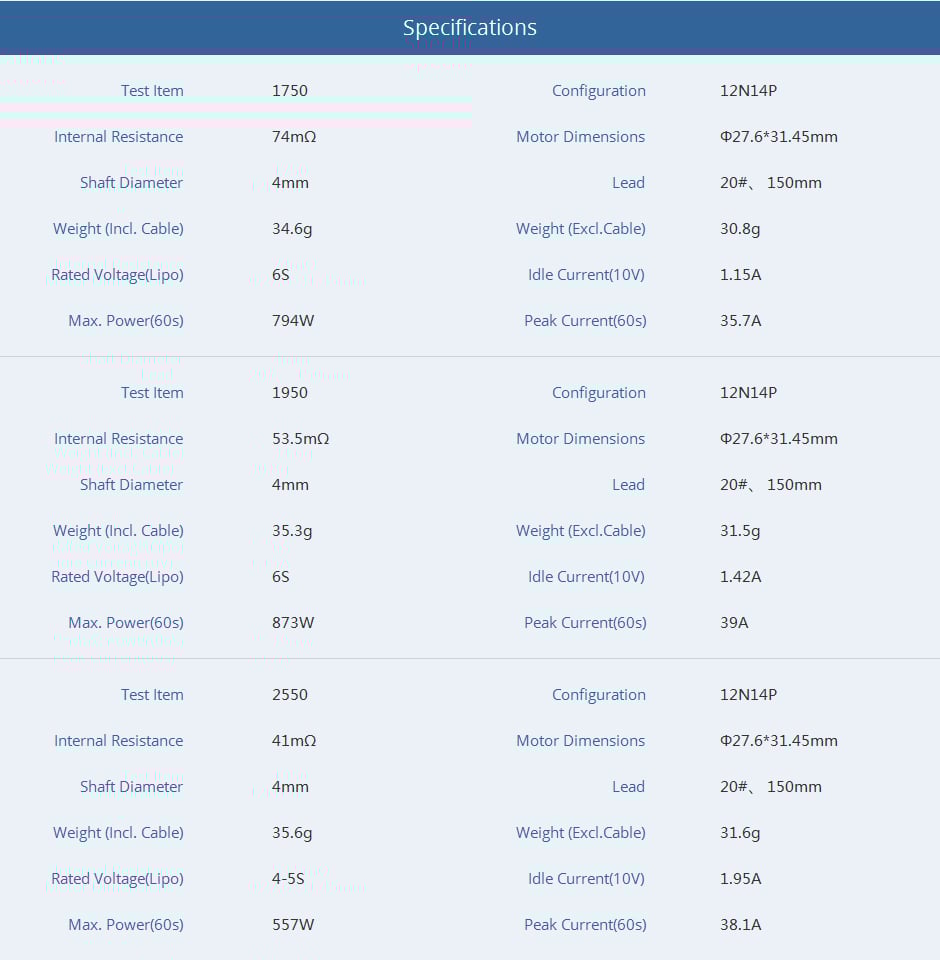Select the 41mΩ internal resistance value
Screen dimensions: 940x960
[x=294, y=741]
